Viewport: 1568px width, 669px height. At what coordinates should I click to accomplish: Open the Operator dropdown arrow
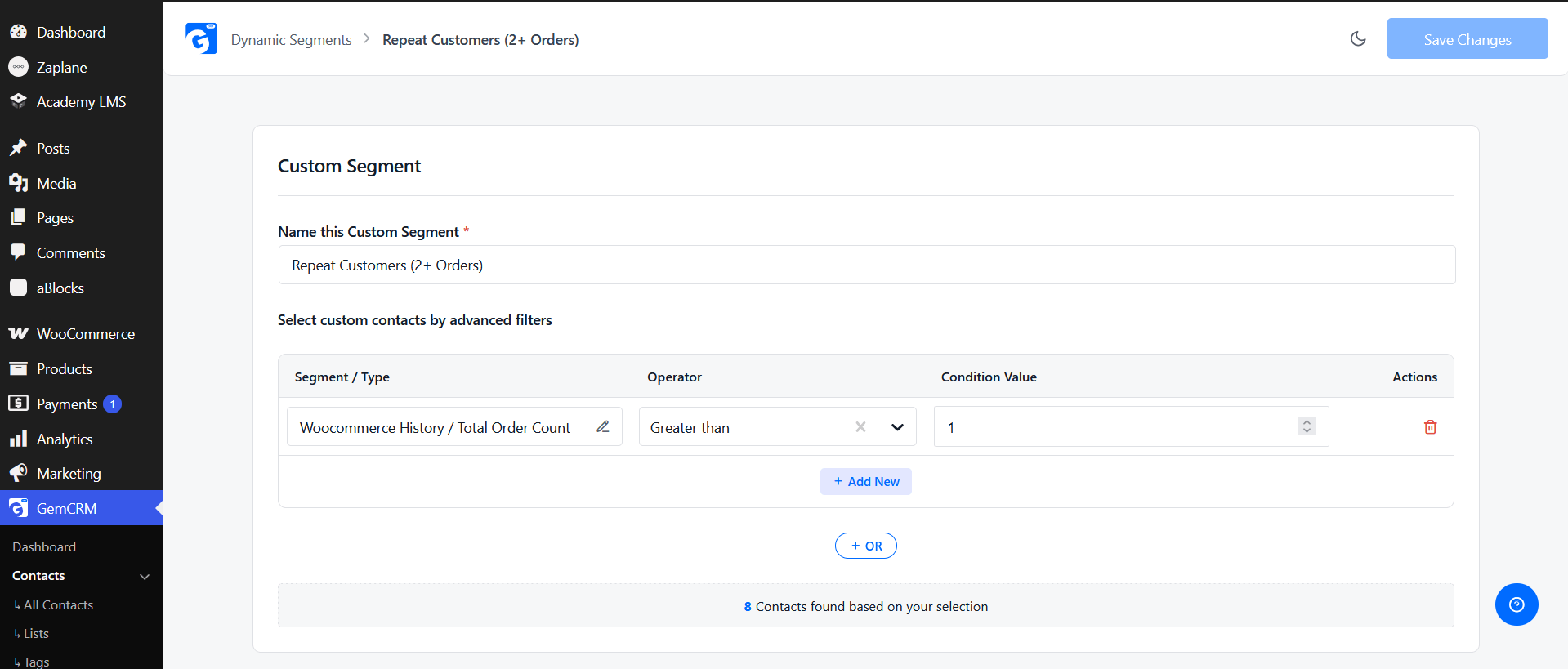pyautogui.click(x=897, y=427)
